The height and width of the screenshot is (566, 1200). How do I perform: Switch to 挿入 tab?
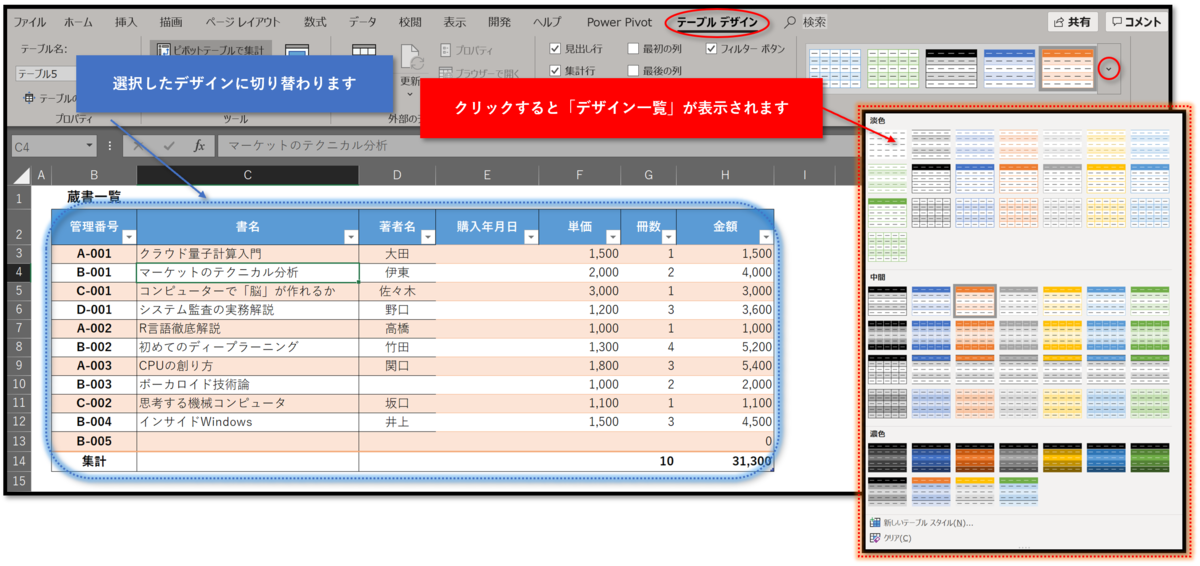pos(126,22)
